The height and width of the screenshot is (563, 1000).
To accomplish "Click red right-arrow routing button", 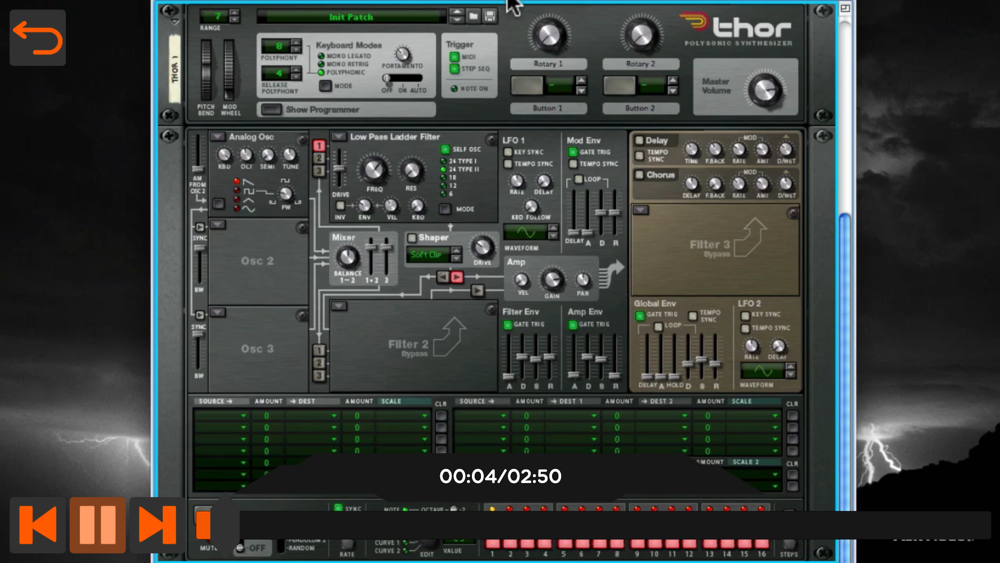I will point(457,277).
